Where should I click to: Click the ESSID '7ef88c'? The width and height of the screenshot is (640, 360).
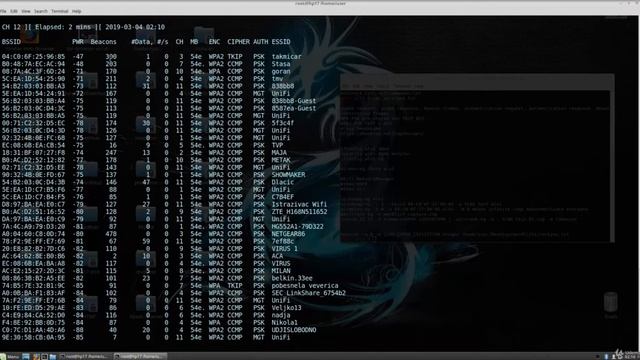click(x=283, y=241)
